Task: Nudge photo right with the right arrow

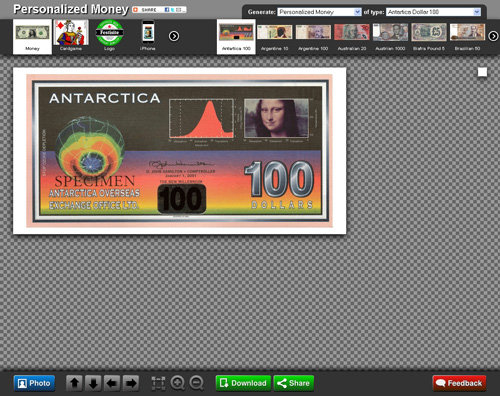Action: (131, 383)
